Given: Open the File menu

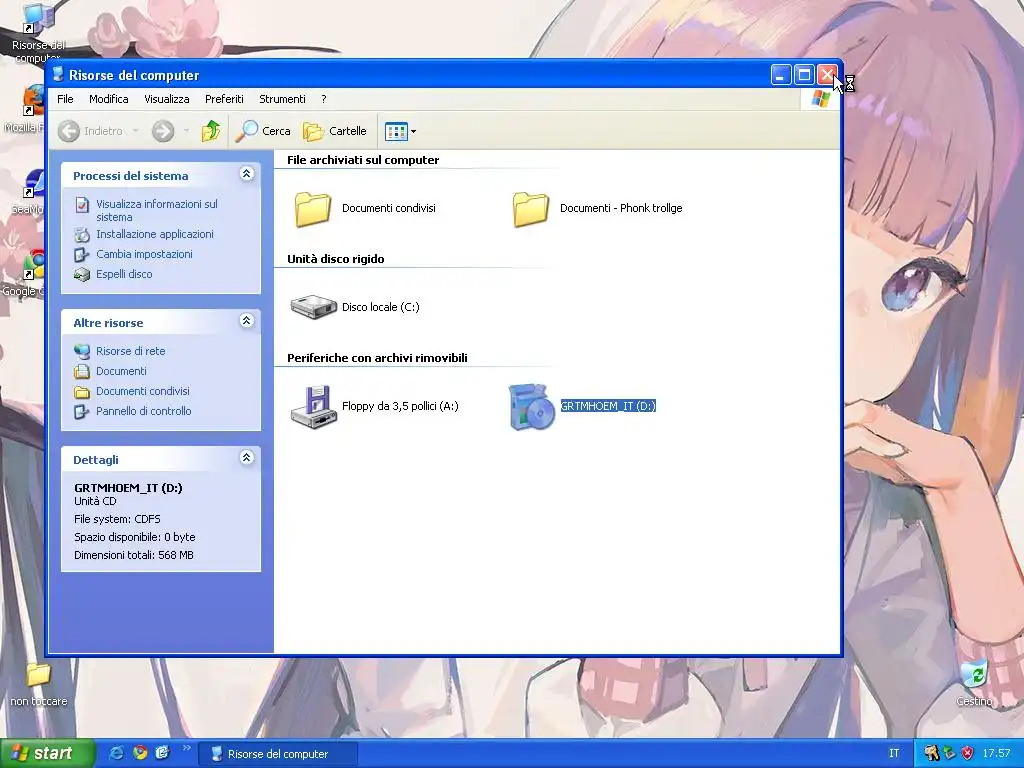Looking at the screenshot, I should coord(65,99).
